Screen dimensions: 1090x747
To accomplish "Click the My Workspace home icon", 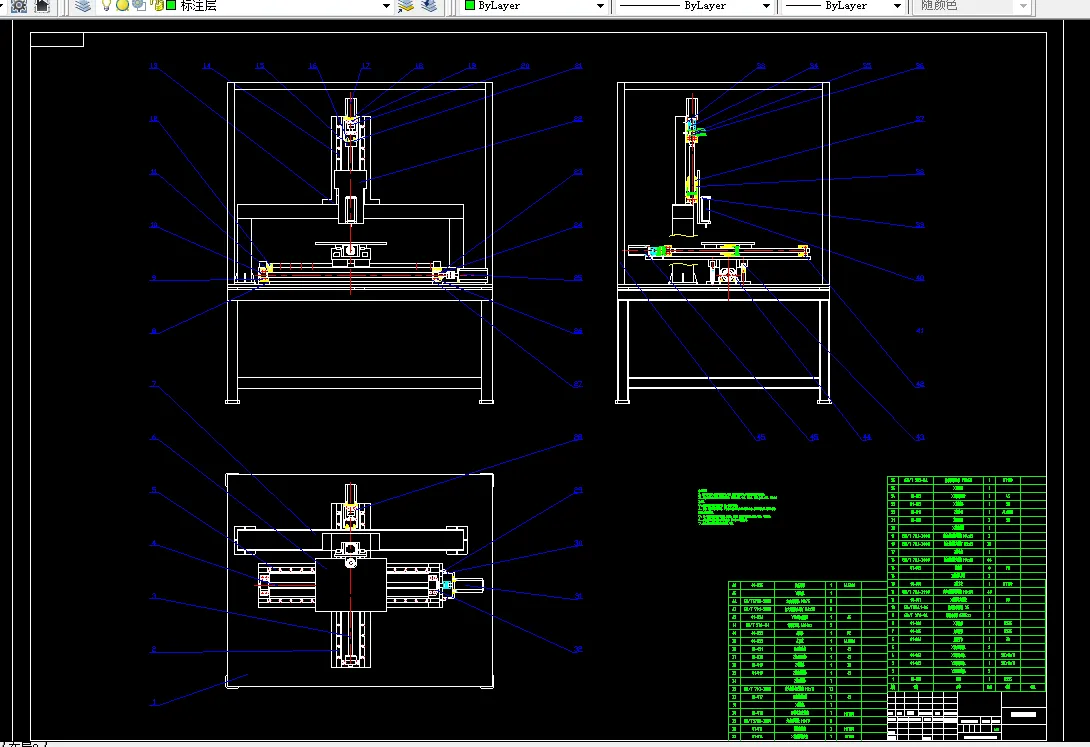I will tap(42, 6).
